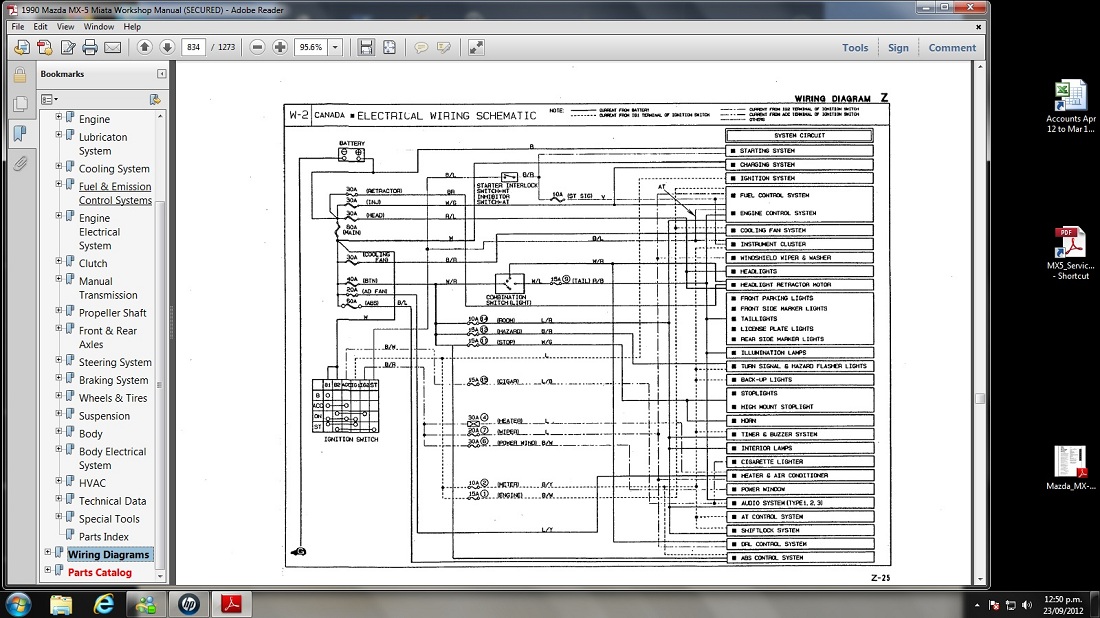Expand Propeller Shaft bookmark node

(x=59, y=311)
